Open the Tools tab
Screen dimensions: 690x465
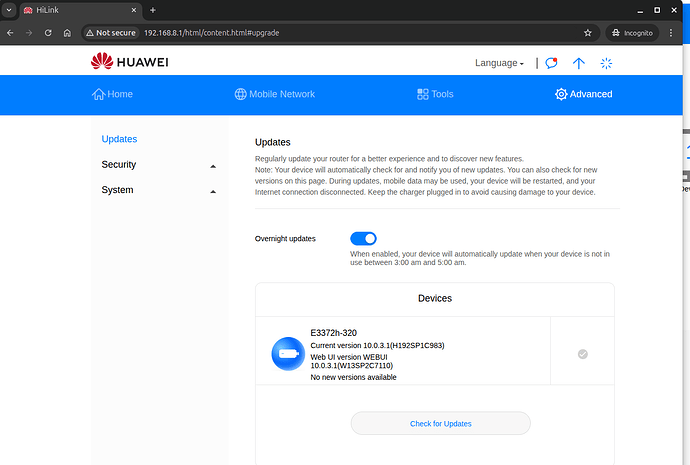coord(434,94)
